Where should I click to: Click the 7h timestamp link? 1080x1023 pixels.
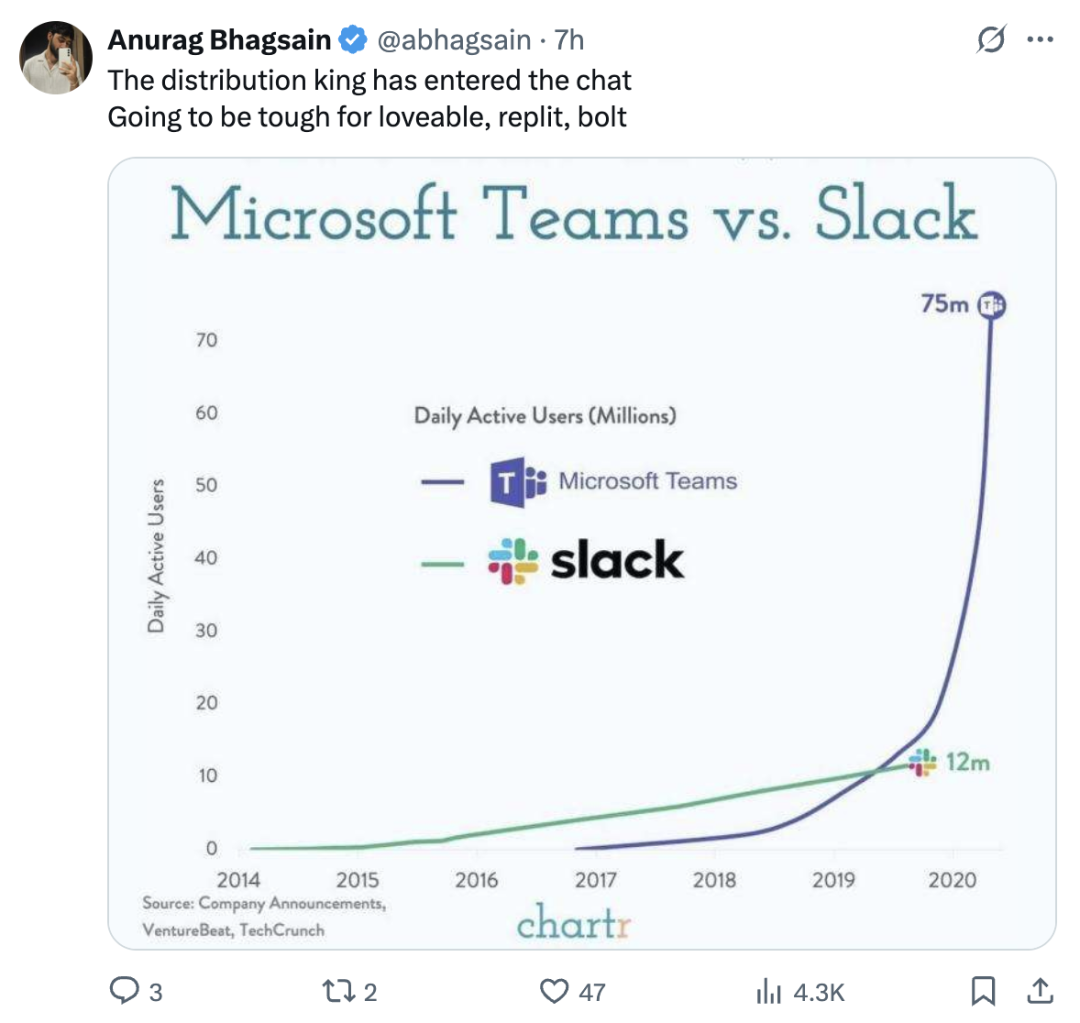(x=569, y=40)
